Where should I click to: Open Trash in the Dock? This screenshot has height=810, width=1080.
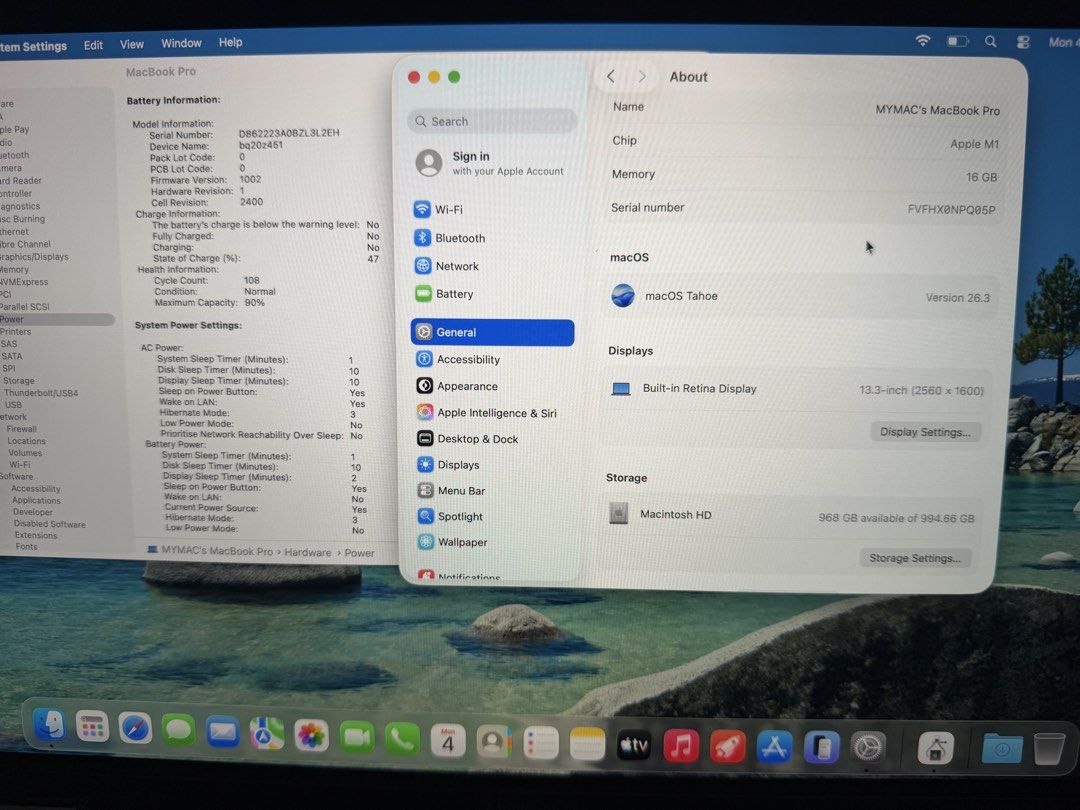1048,749
